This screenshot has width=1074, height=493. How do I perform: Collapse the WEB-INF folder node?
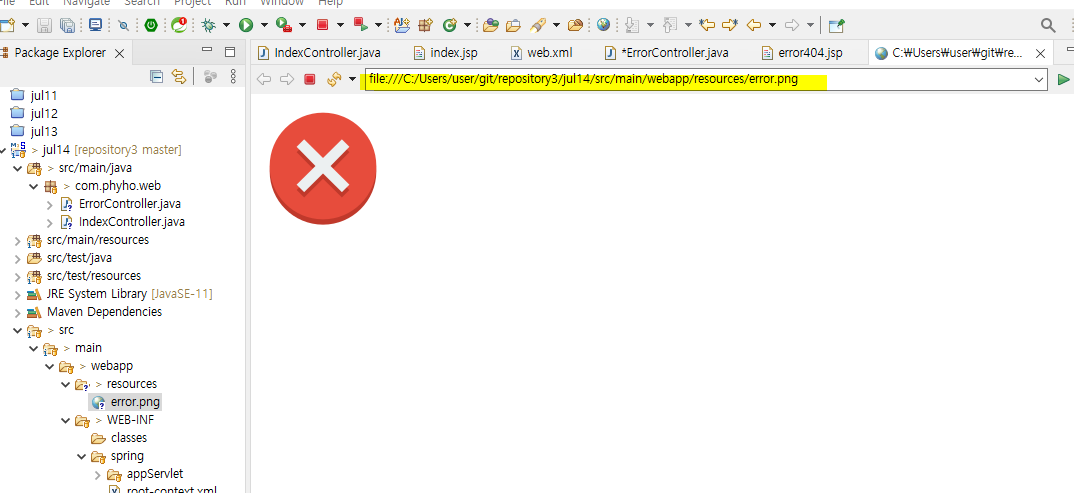(x=66, y=420)
